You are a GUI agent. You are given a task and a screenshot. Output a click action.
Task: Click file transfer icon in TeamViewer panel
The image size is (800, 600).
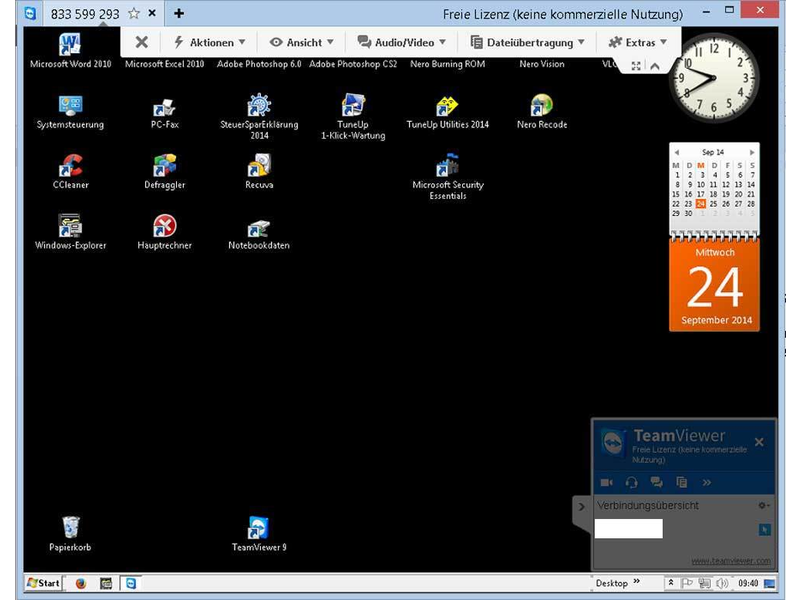[x=682, y=482]
